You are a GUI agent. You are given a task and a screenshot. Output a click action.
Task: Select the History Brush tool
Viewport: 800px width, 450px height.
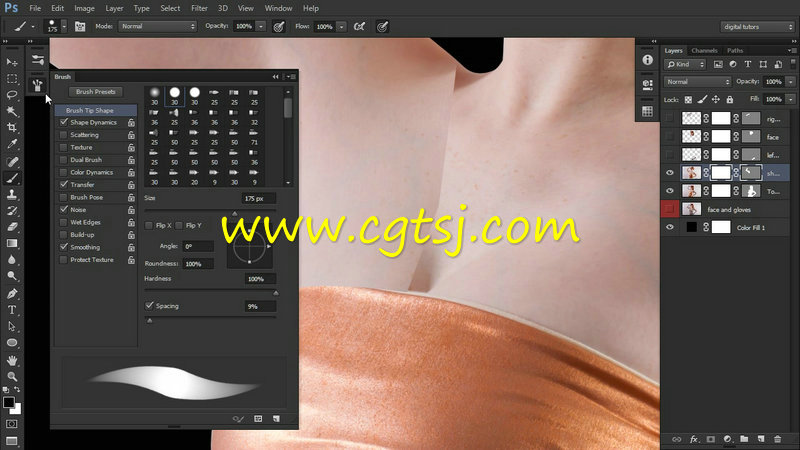tap(12, 211)
